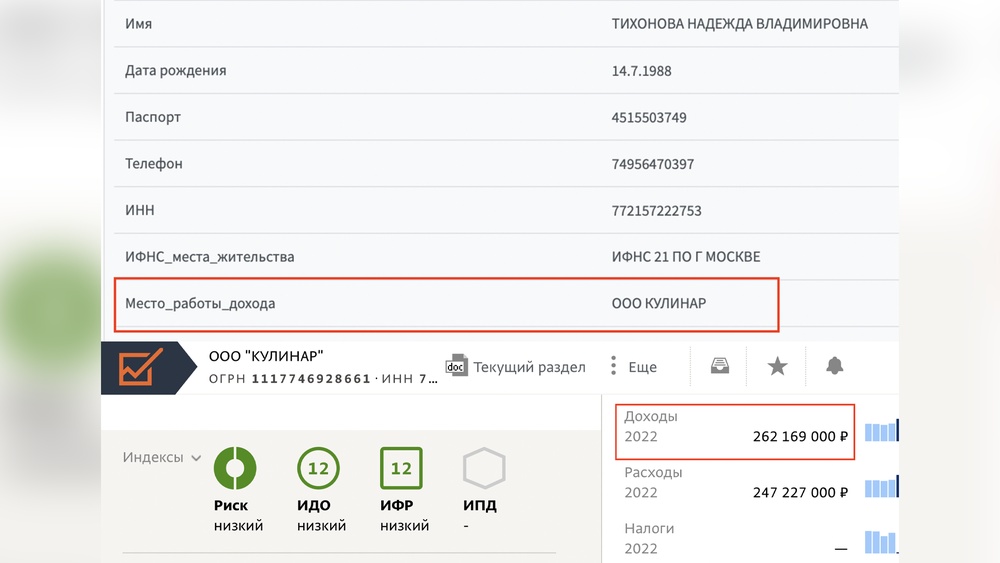Click the ИФР index square showing 12

pos(401,468)
